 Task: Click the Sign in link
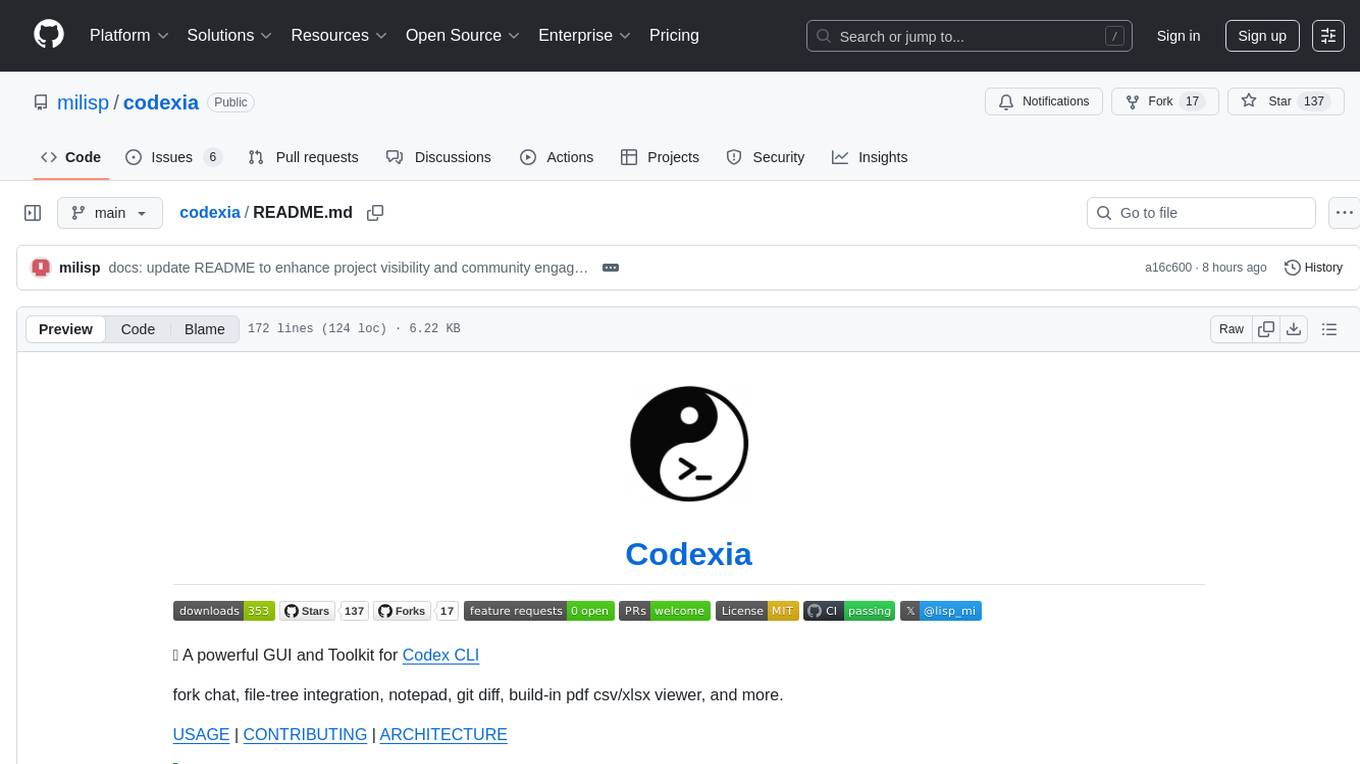pos(1178,36)
